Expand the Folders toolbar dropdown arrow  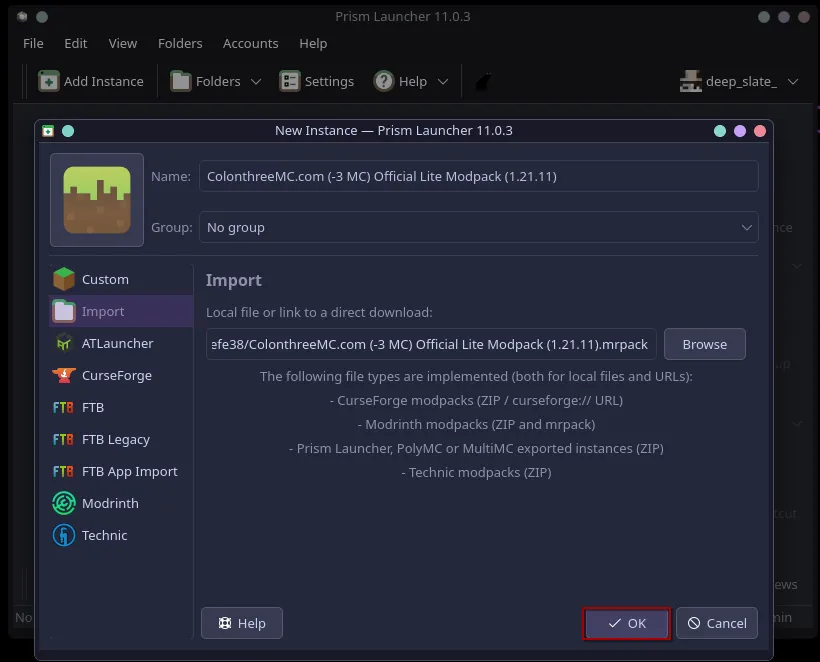pyautogui.click(x=256, y=82)
